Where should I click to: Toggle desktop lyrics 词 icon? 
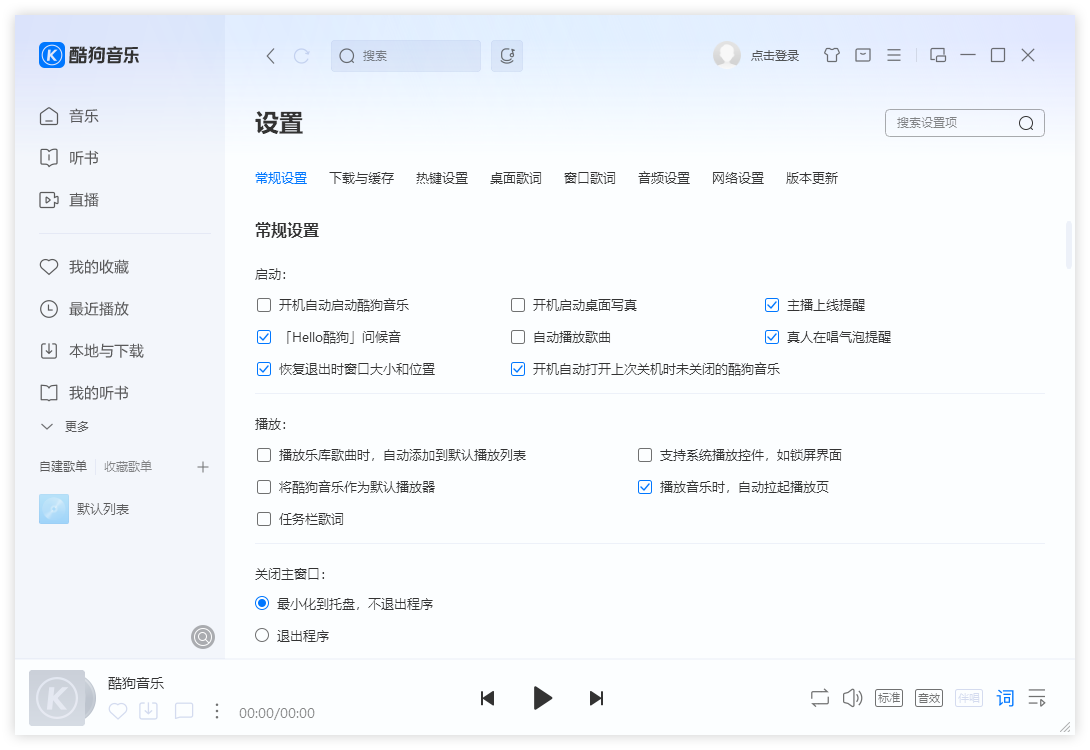click(x=1005, y=698)
